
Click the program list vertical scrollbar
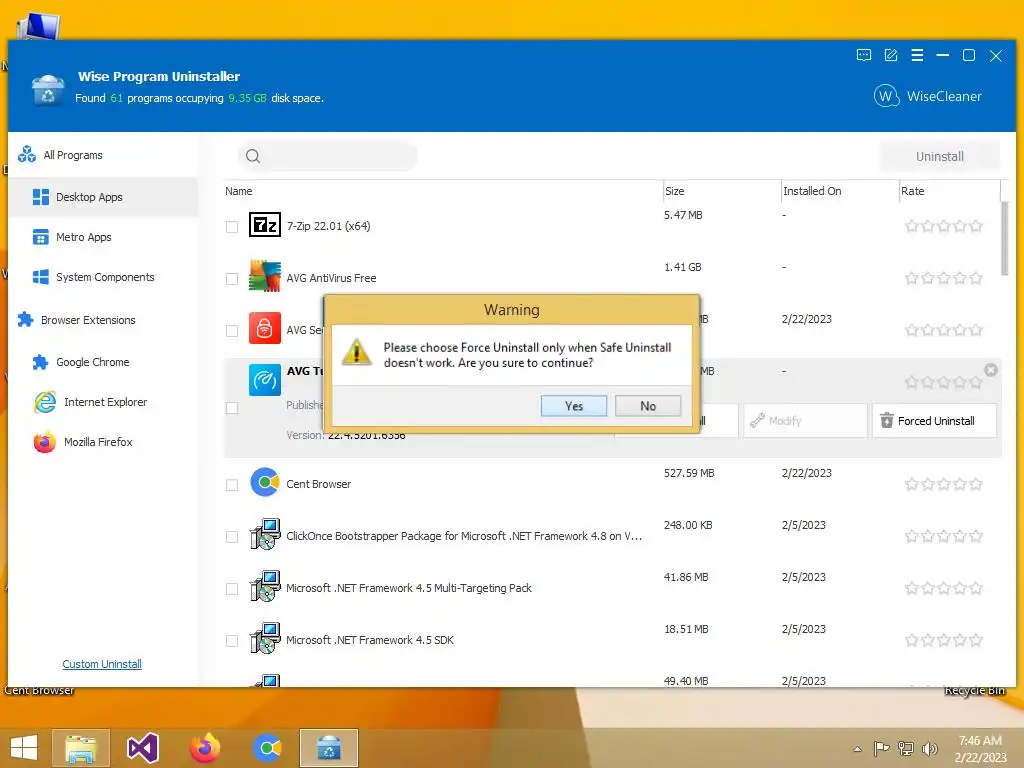[x=1004, y=238]
